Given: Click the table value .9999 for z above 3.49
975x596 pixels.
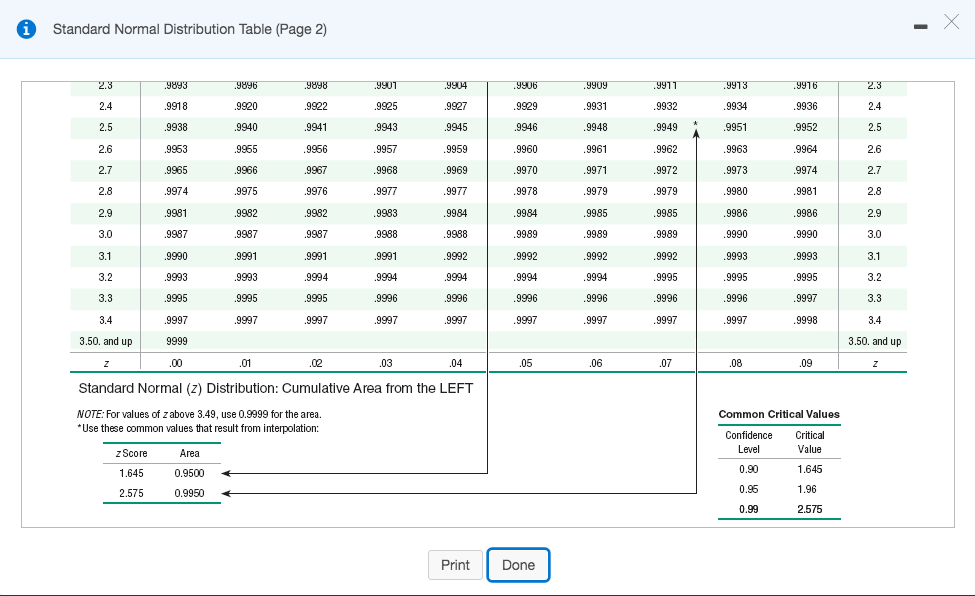Looking at the screenshot, I should 176,339.
